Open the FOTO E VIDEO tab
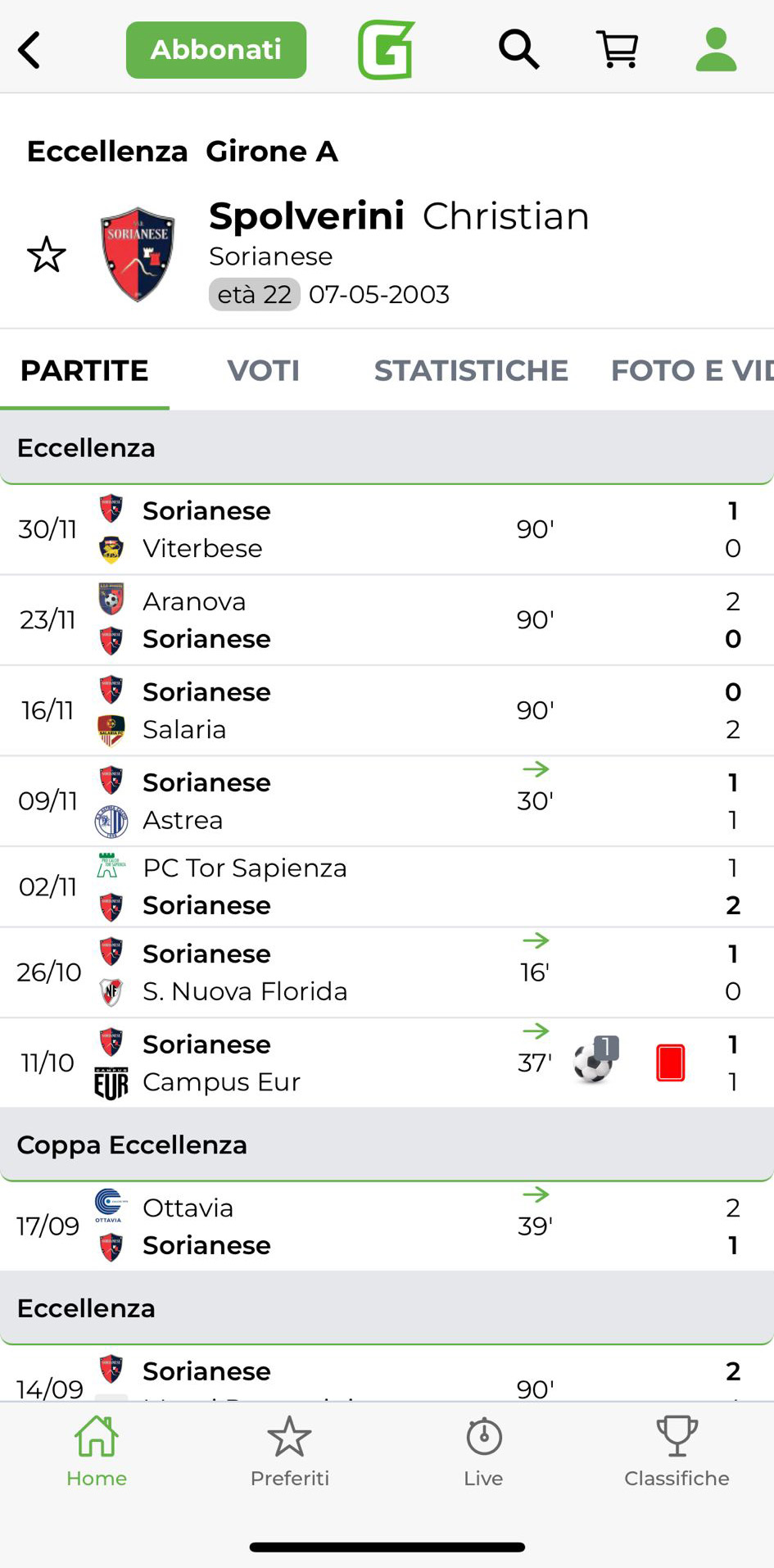The width and height of the screenshot is (774, 1568). click(690, 370)
